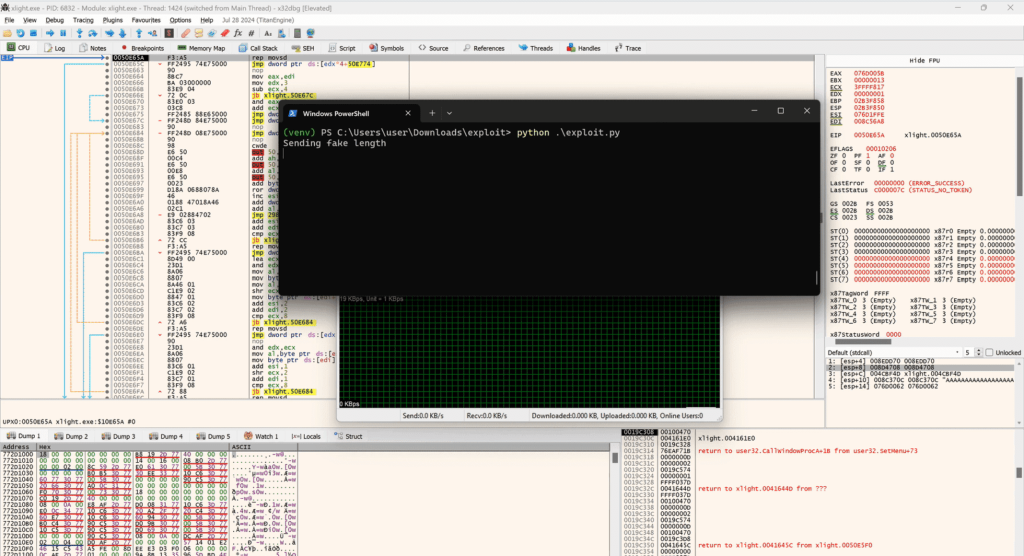The image size is (1024, 556).
Task: Open the Strings search icon
Action: [268, 33]
